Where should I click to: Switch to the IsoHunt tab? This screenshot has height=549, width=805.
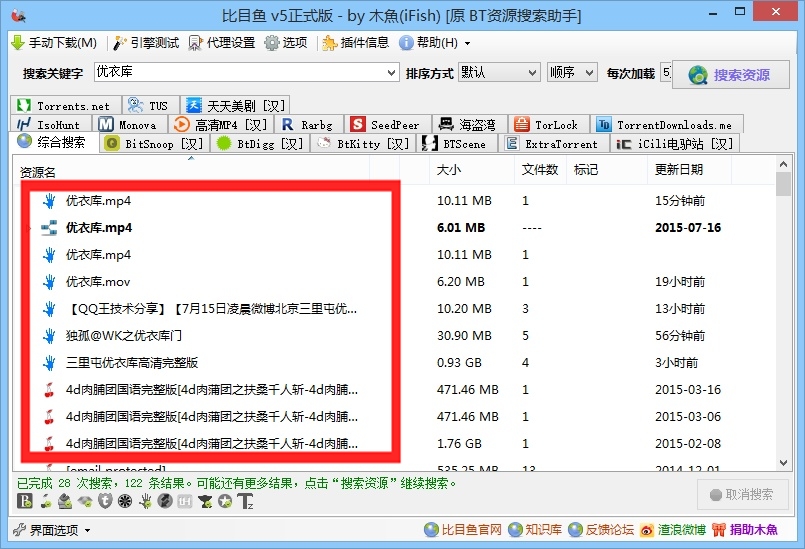pyautogui.click(x=50, y=125)
